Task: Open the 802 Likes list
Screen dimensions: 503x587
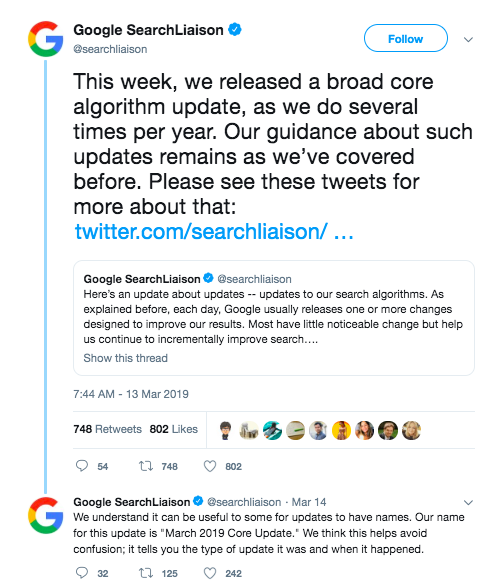Action: [174, 429]
